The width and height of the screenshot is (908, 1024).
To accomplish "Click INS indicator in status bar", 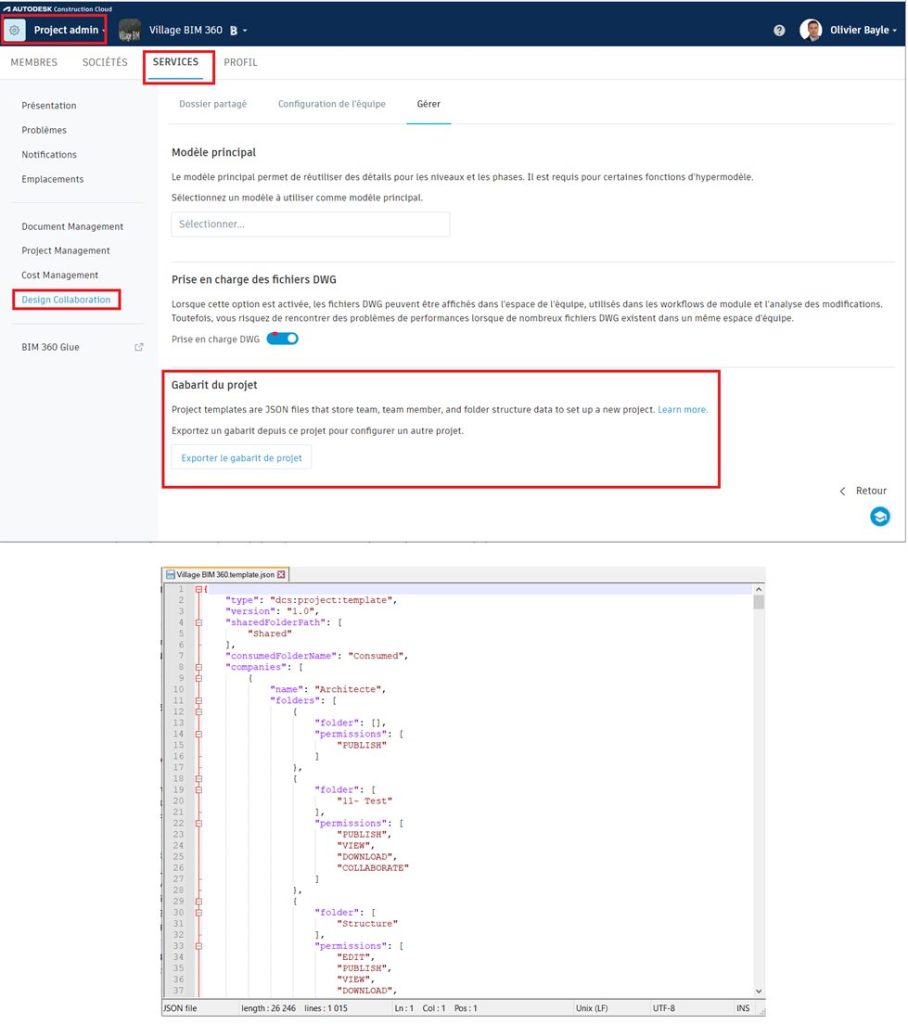I will (743, 1008).
